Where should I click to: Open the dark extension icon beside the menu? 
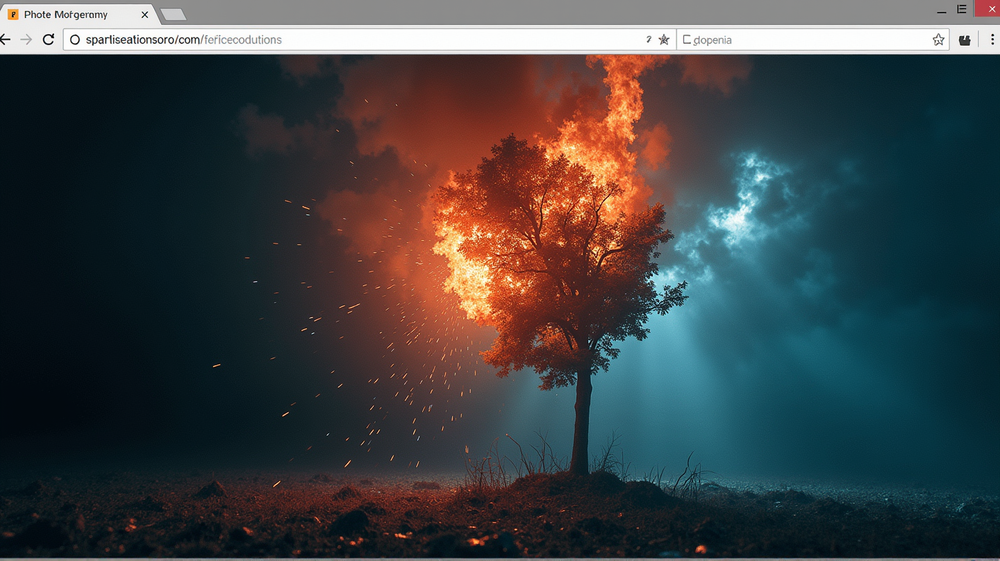coord(965,40)
